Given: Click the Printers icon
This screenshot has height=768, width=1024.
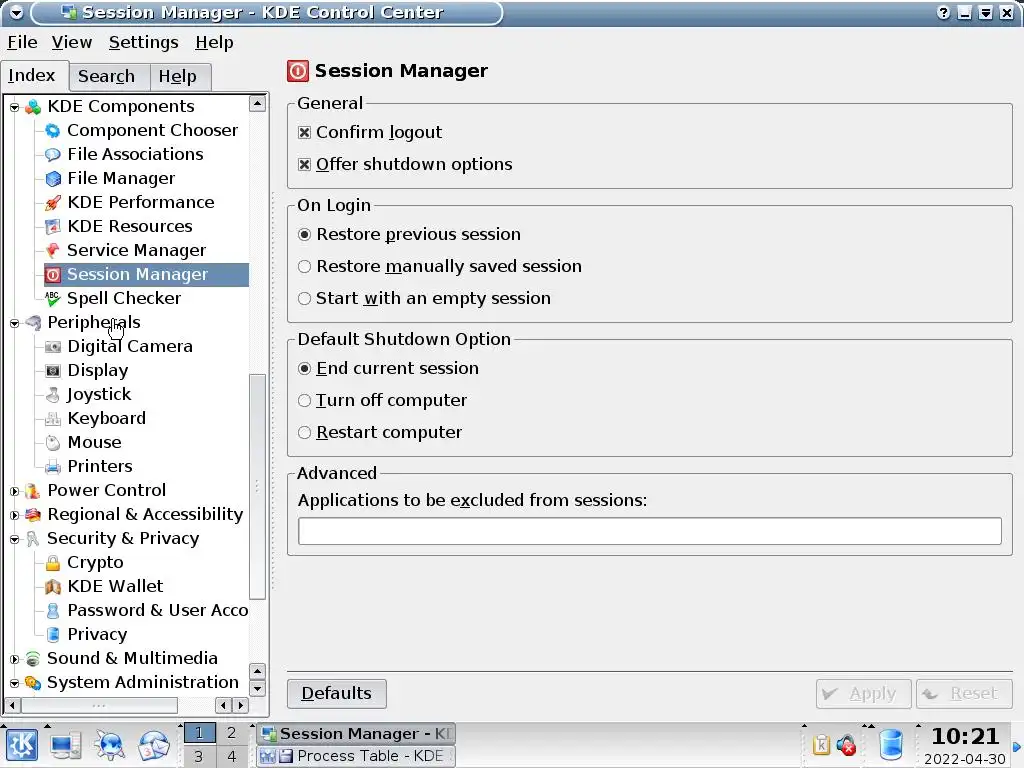Looking at the screenshot, I should point(53,466).
